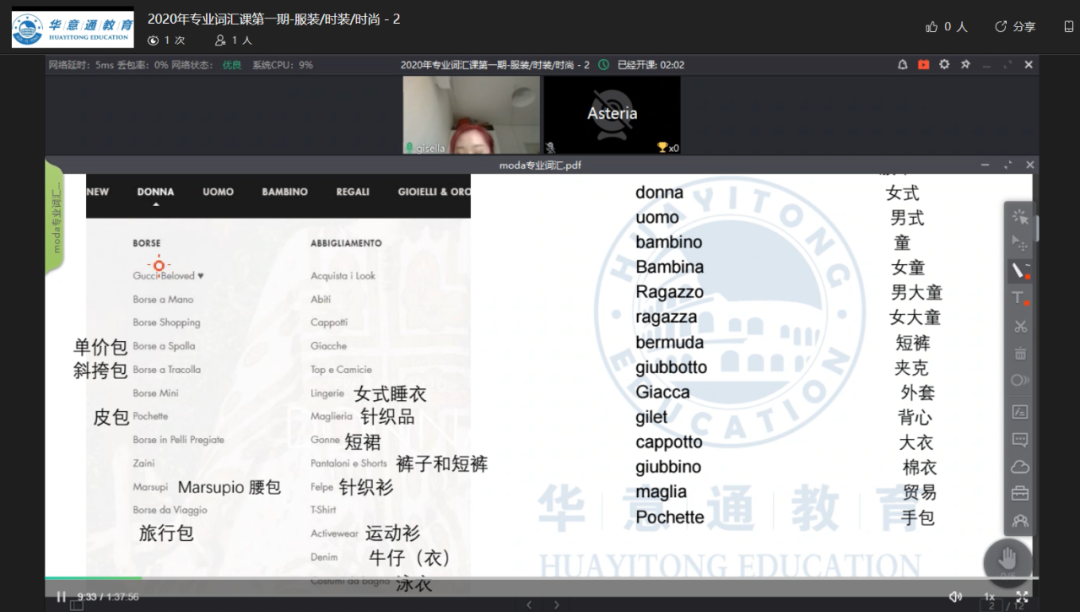
Task: Click the green moda专业词汇 side tab
Action: 55,218
